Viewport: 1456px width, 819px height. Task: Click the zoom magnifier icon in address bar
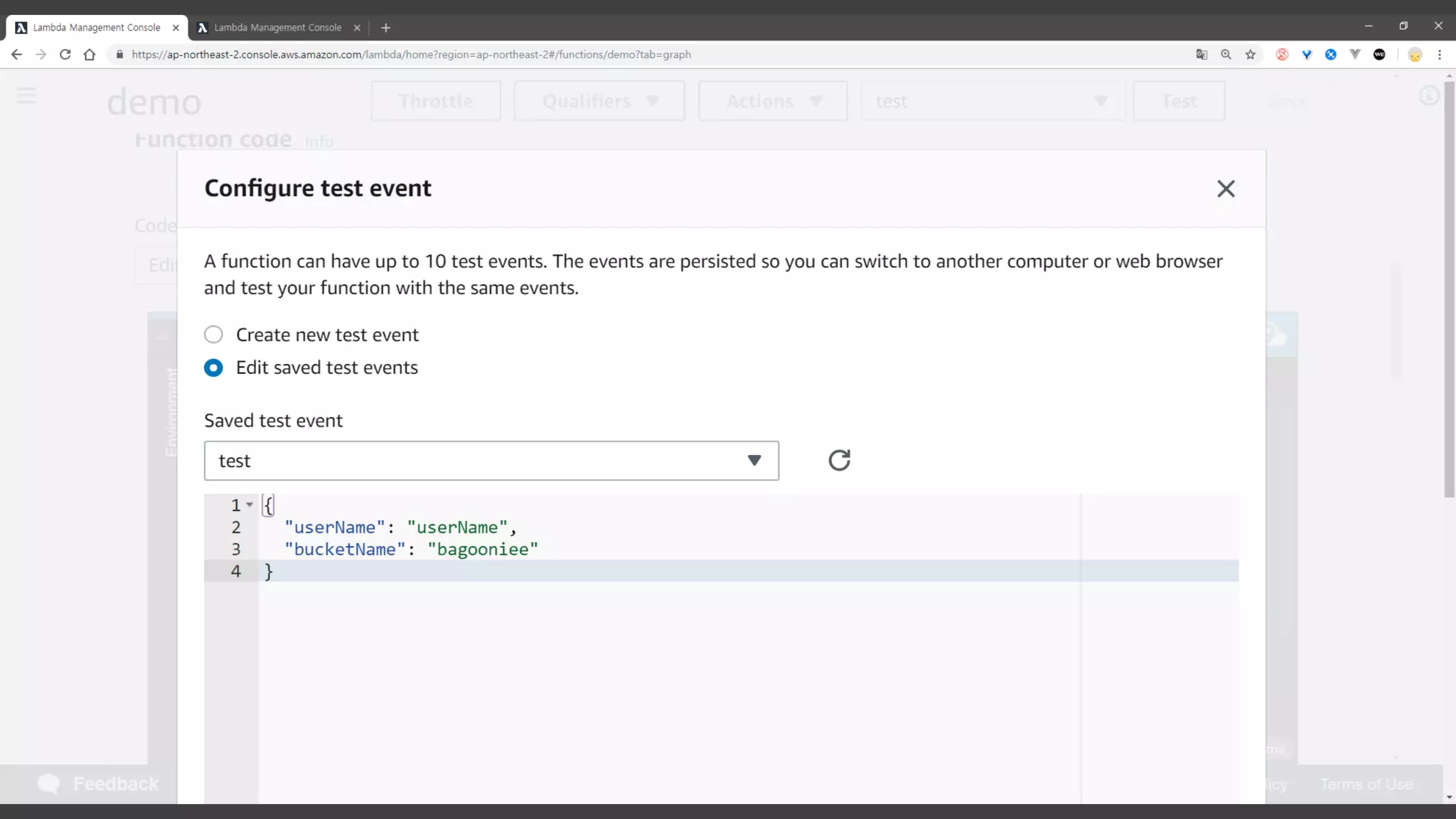(x=1226, y=55)
